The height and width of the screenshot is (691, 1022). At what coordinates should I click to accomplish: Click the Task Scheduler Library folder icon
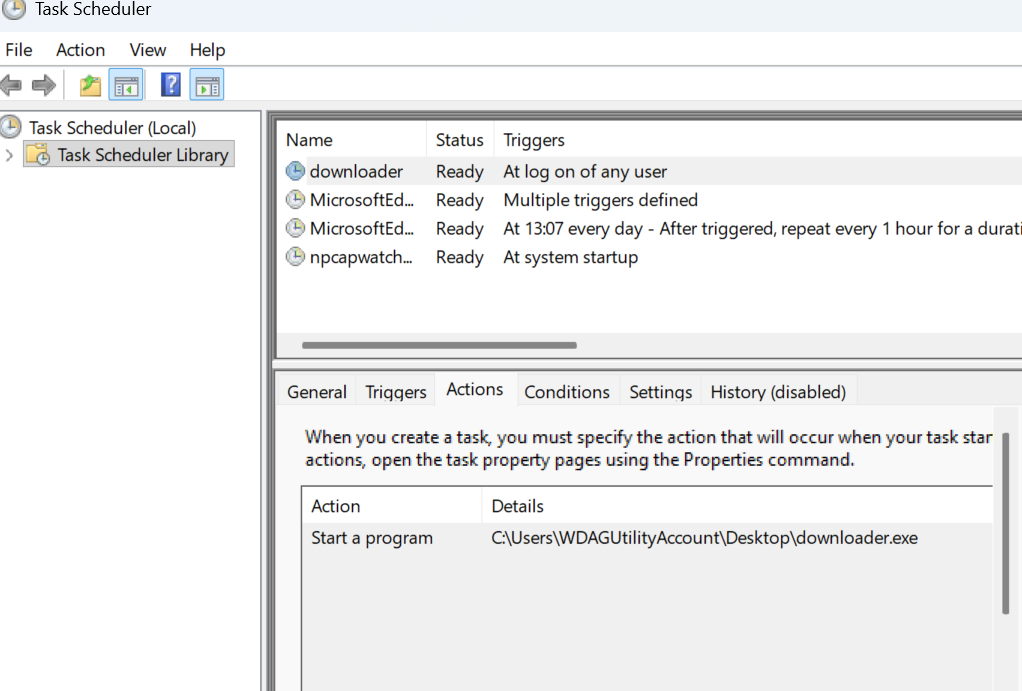coord(38,154)
